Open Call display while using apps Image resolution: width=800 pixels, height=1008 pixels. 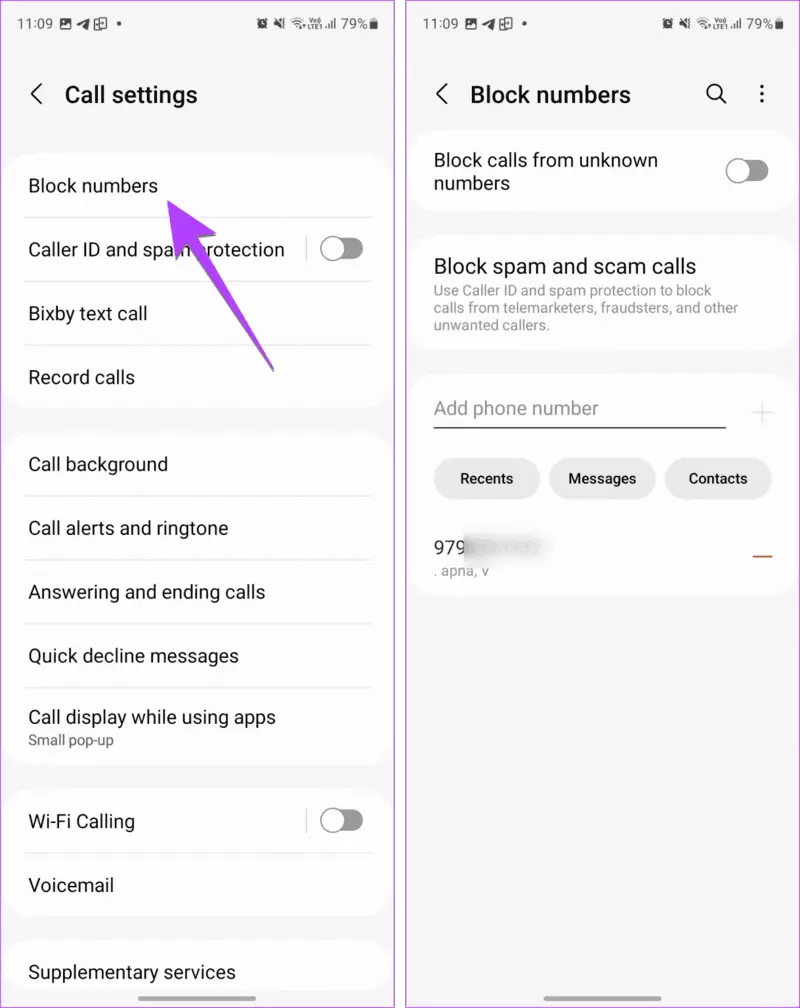pos(198,727)
